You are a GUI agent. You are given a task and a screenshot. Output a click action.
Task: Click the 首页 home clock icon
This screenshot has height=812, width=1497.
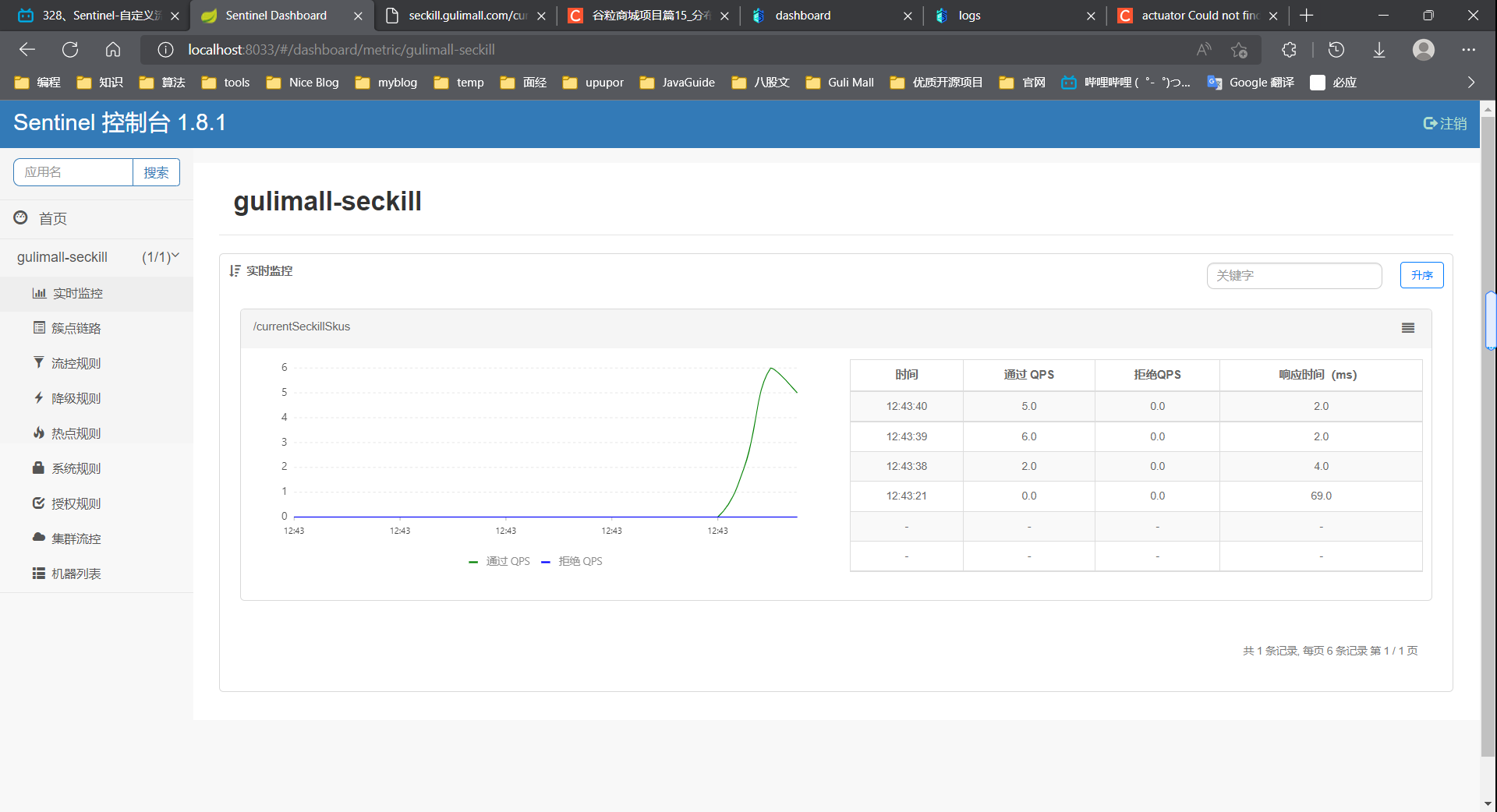coord(21,218)
